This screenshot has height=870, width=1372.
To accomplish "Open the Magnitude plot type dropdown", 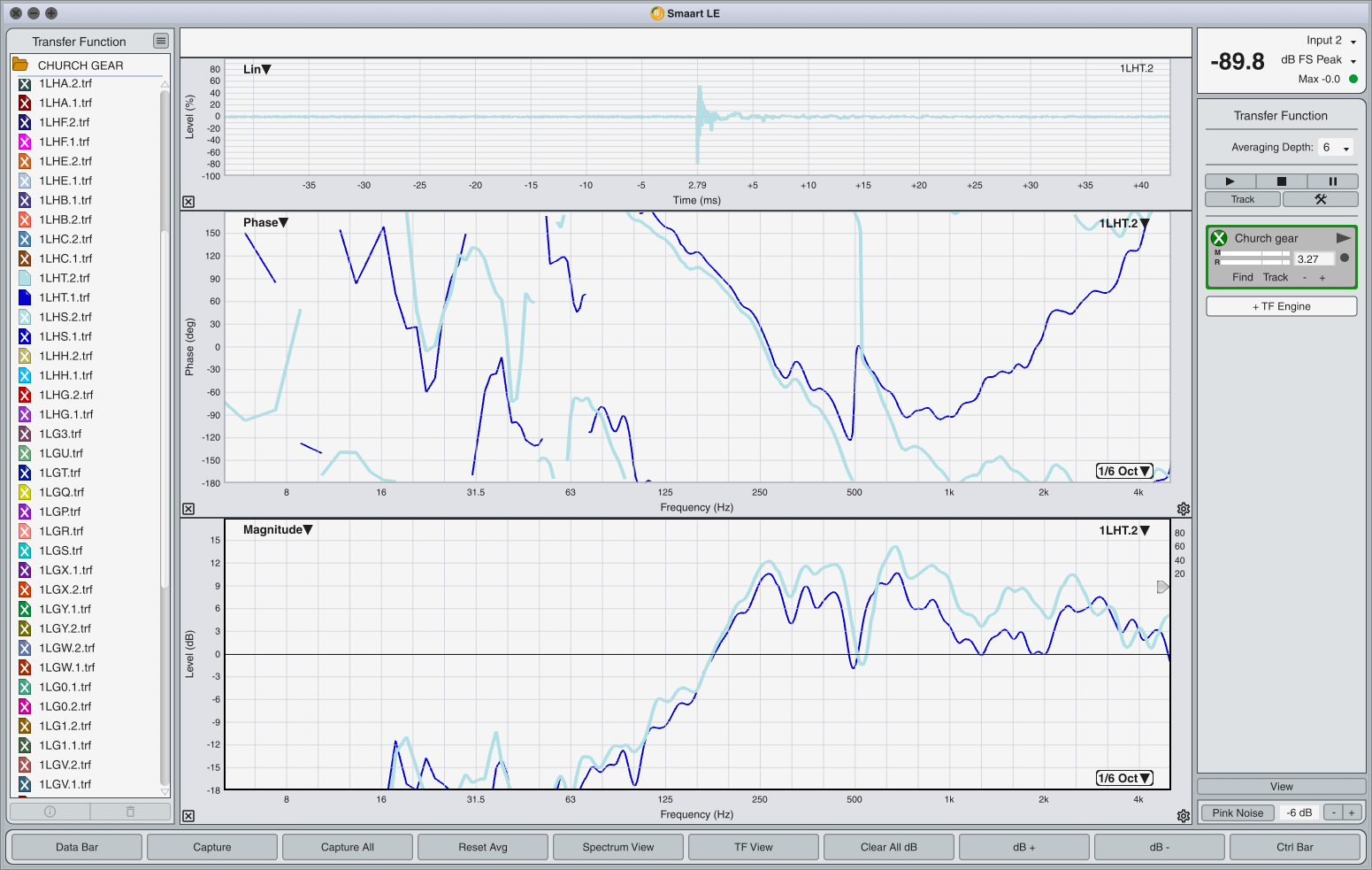I will pyautogui.click(x=278, y=529).
